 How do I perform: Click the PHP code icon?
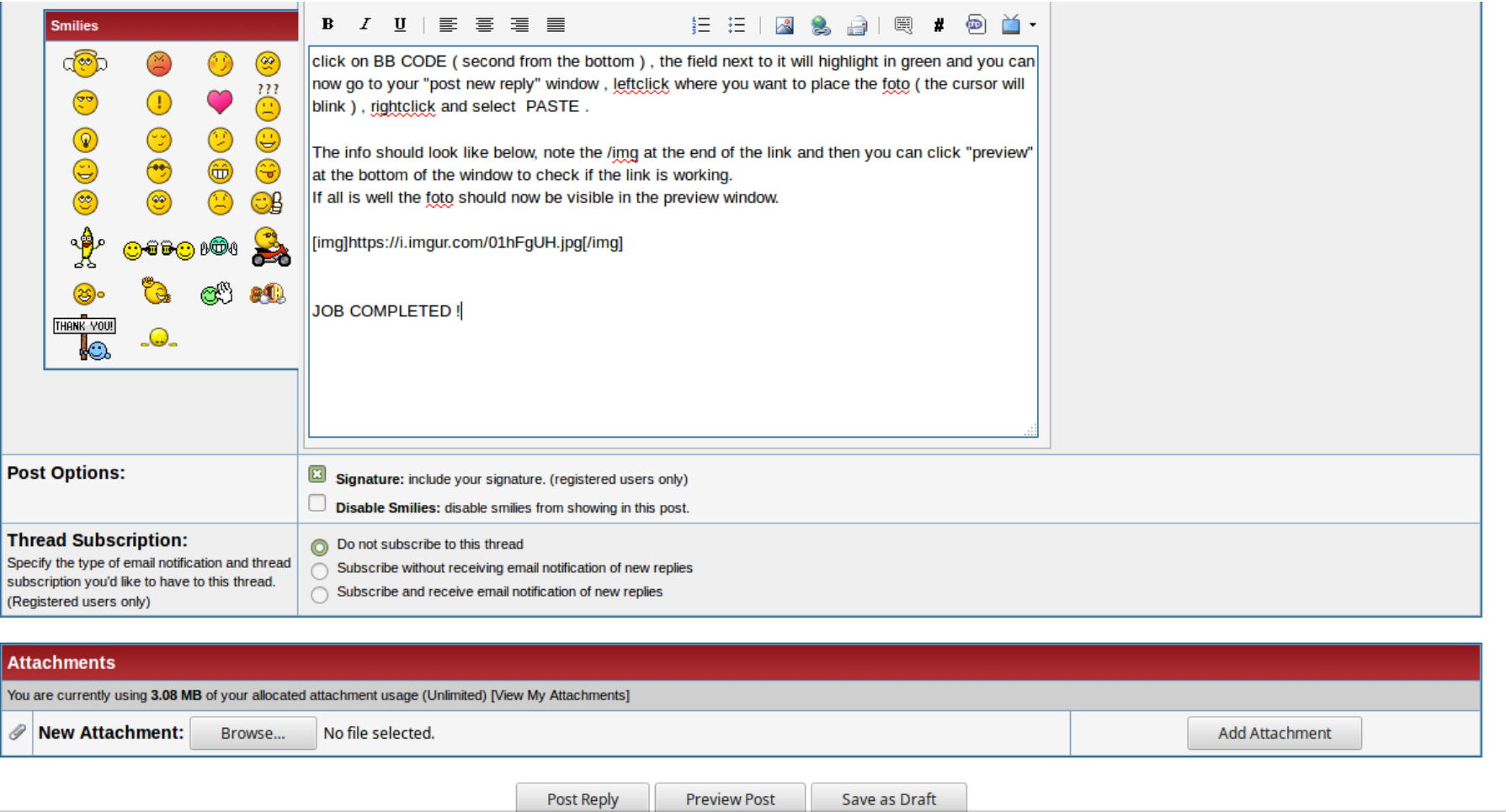point(976,24)
